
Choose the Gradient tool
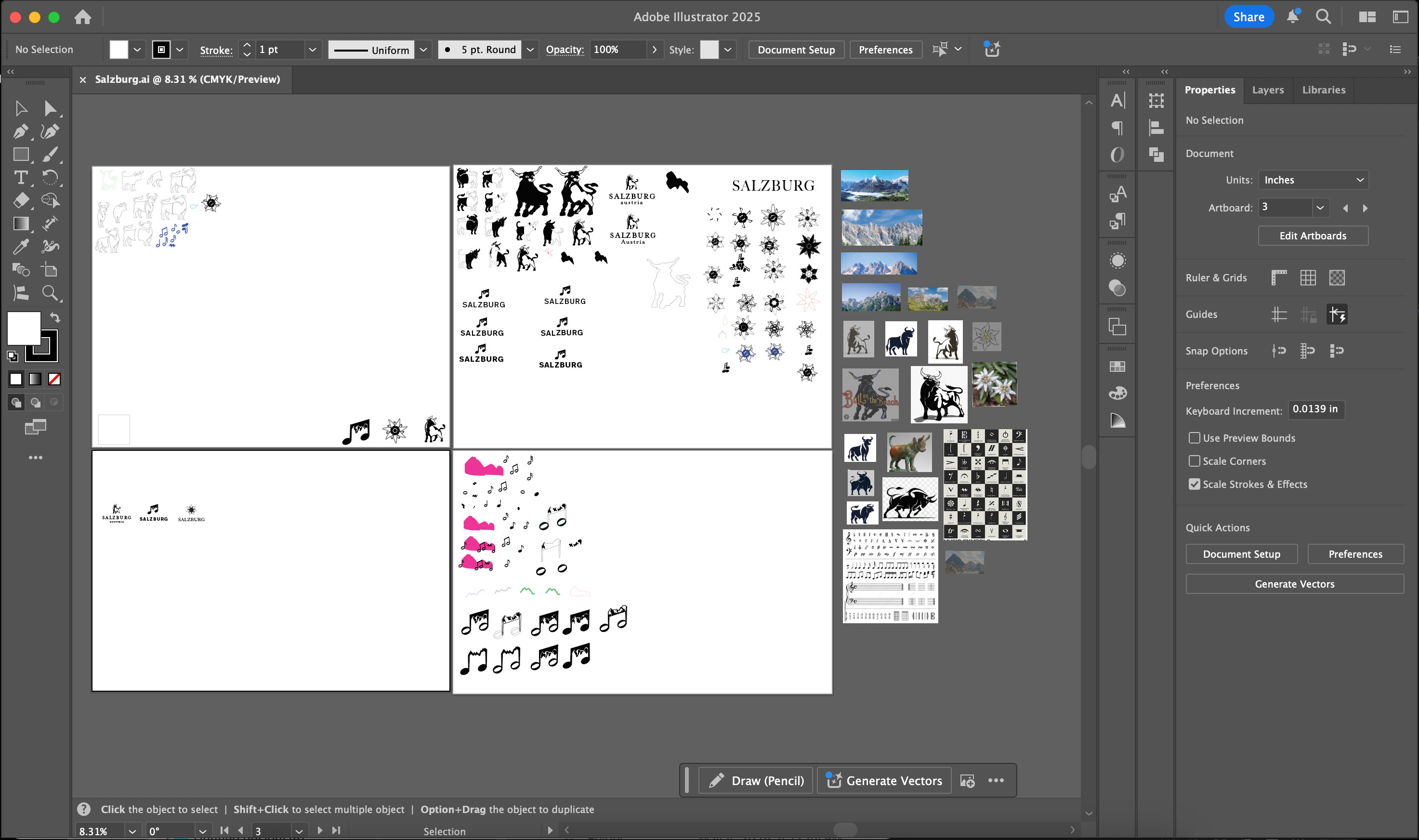coord(20,223)
